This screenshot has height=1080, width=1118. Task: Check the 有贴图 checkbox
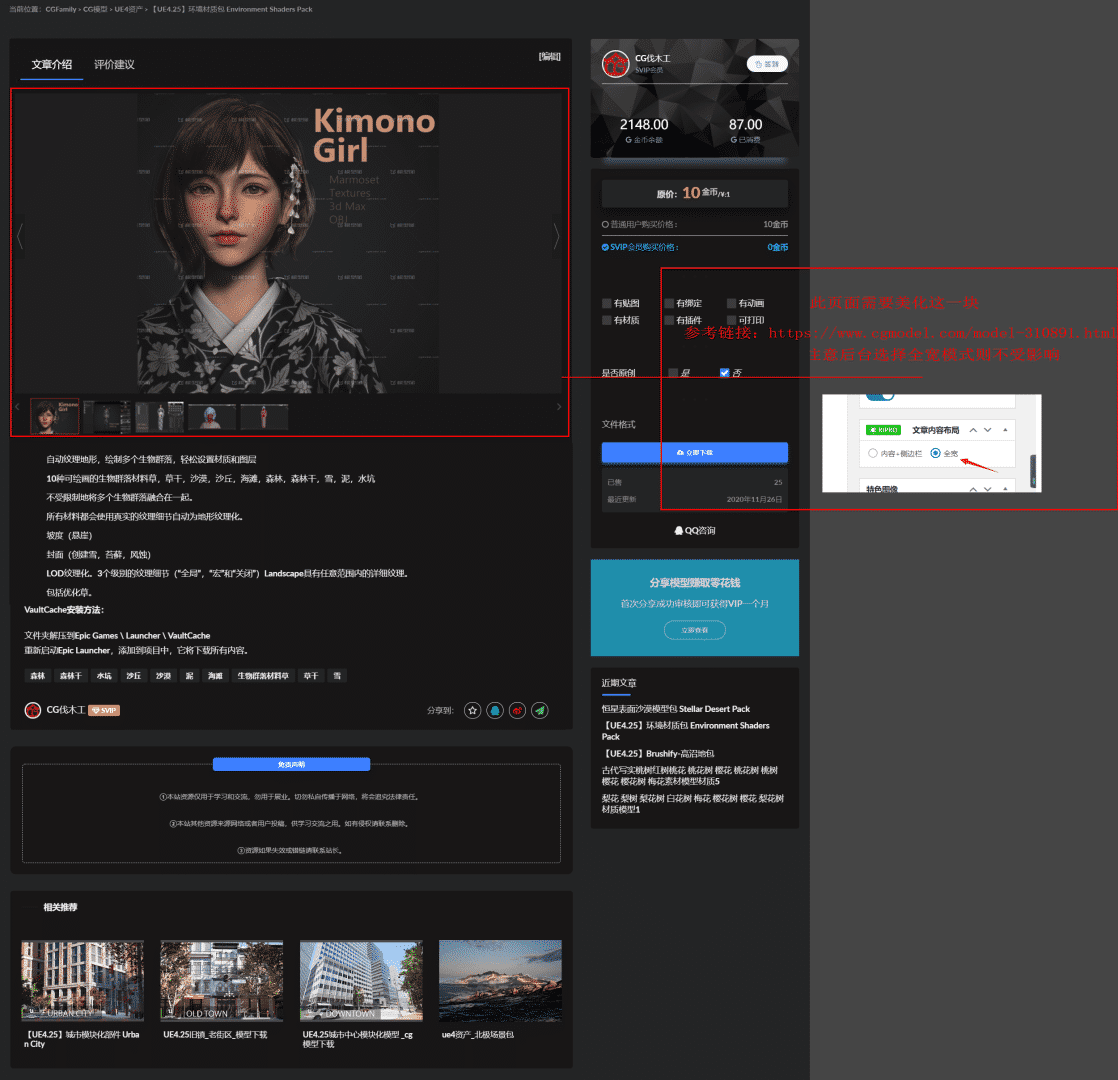[x=607, y=303]
